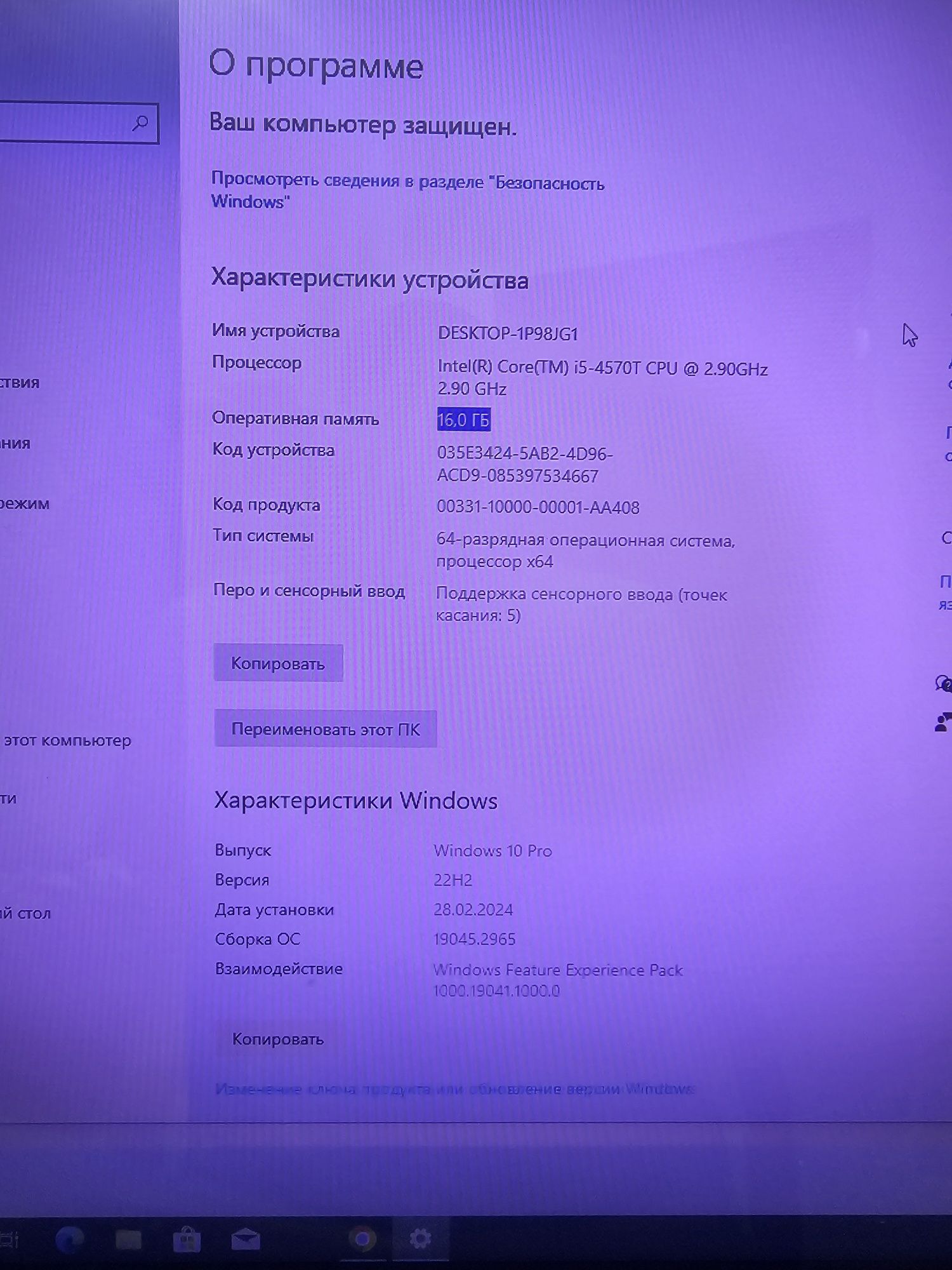
Task: Click the "Характеристики устройства" heading
Action: point(370,279)
